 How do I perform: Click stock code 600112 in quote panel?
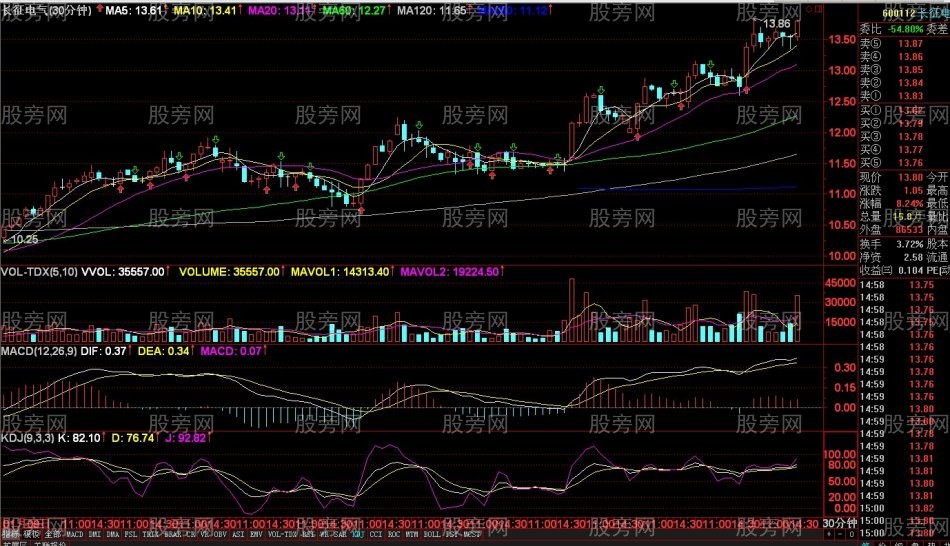click(899, 13)
